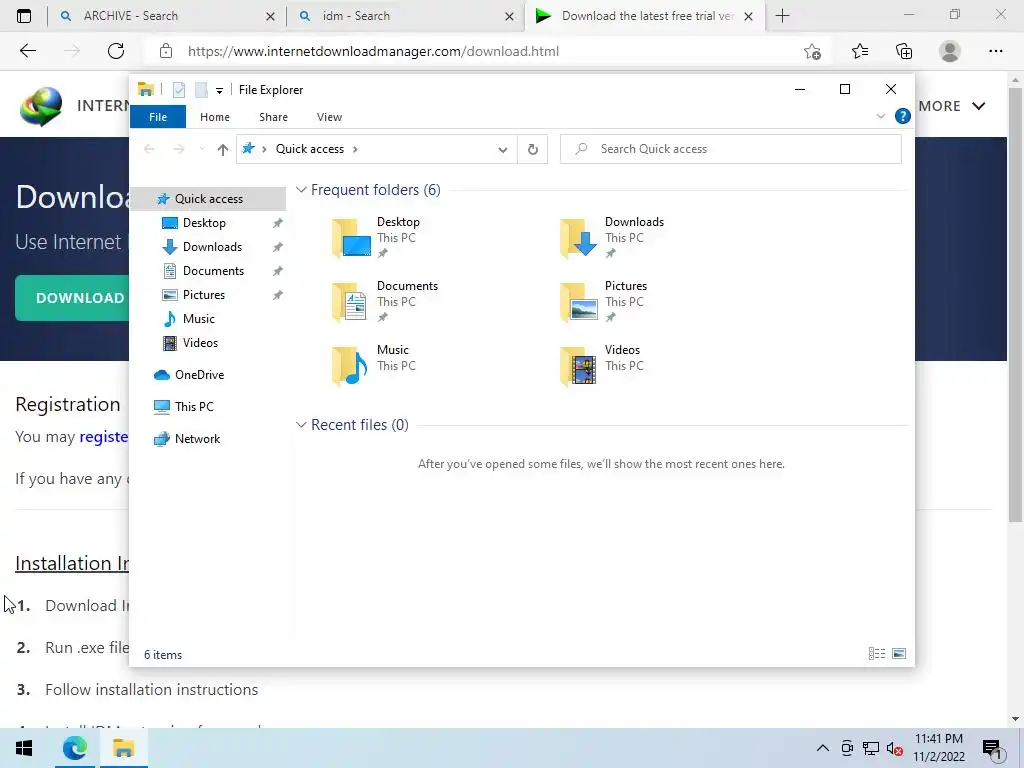The image size is (1024, 768).
Task: Open the Share ribbon tab
Action: click(273, 117)
